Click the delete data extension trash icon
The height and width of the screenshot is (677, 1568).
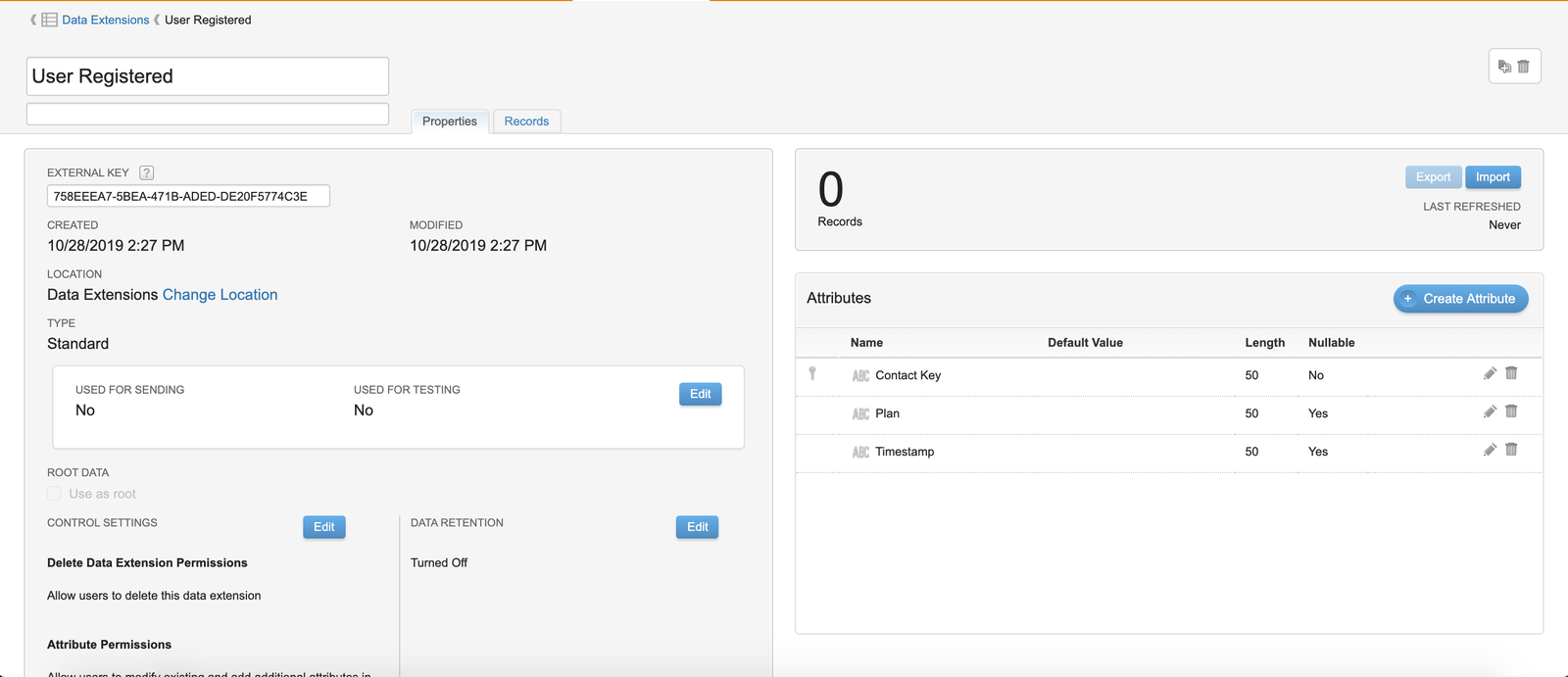1524,67
